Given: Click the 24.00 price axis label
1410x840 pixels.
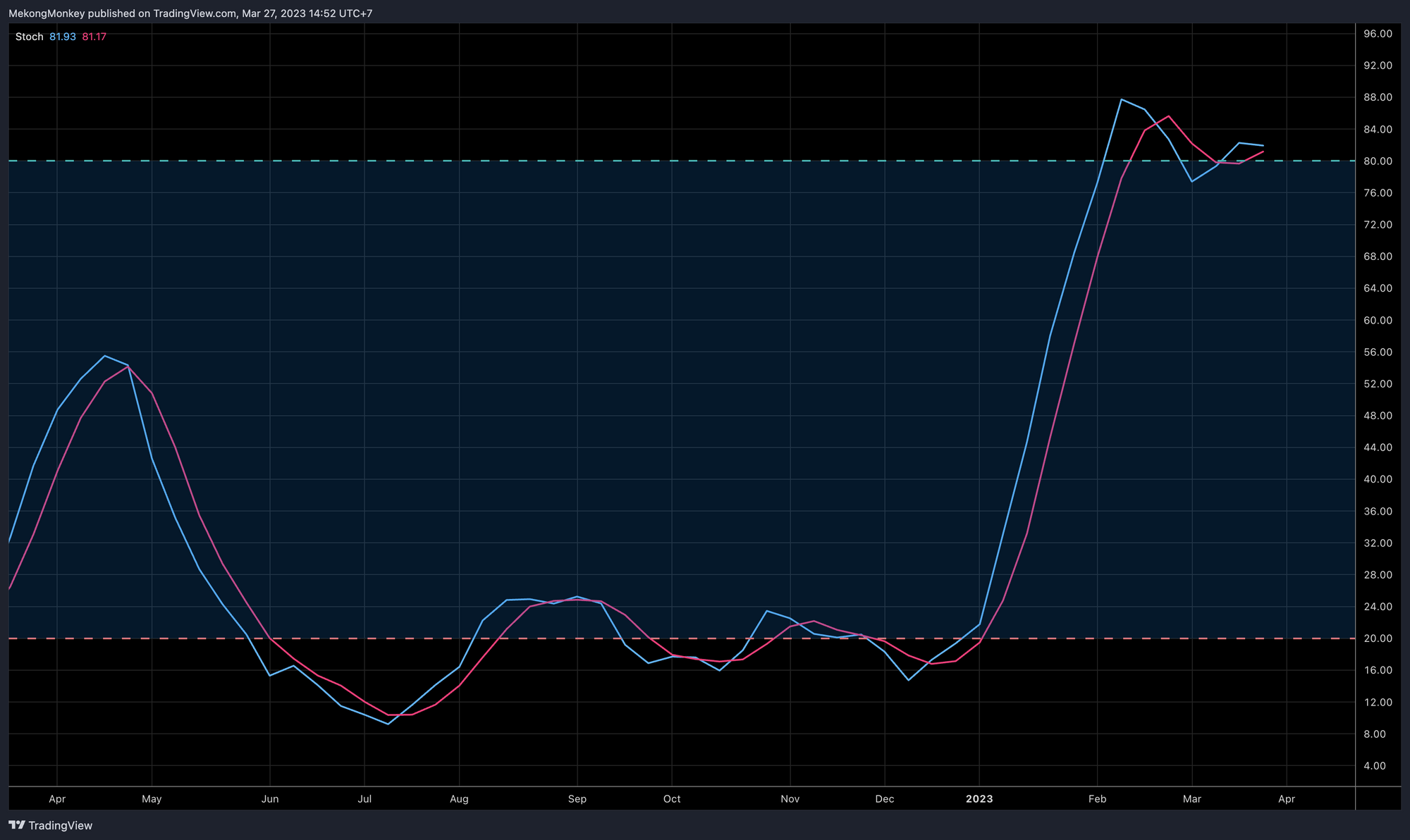Looking at the screenshot, I should (x=1378, y=607).
